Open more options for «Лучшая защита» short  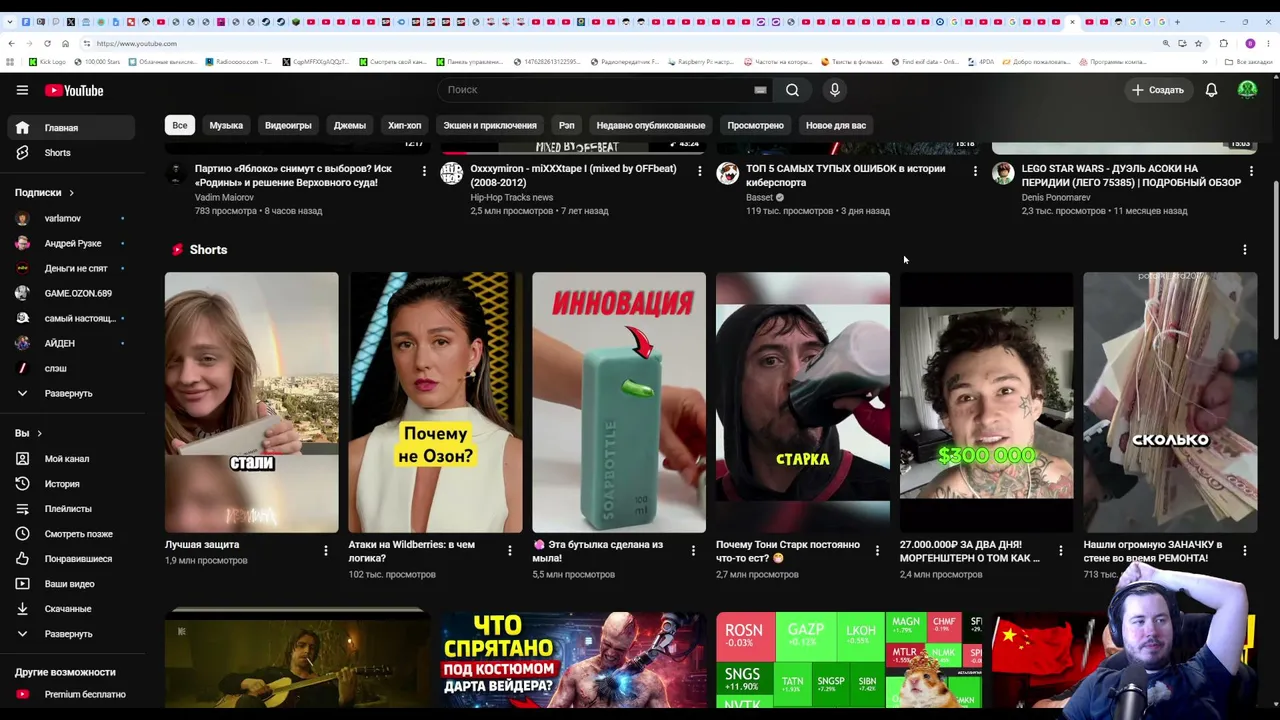point(325,550)
